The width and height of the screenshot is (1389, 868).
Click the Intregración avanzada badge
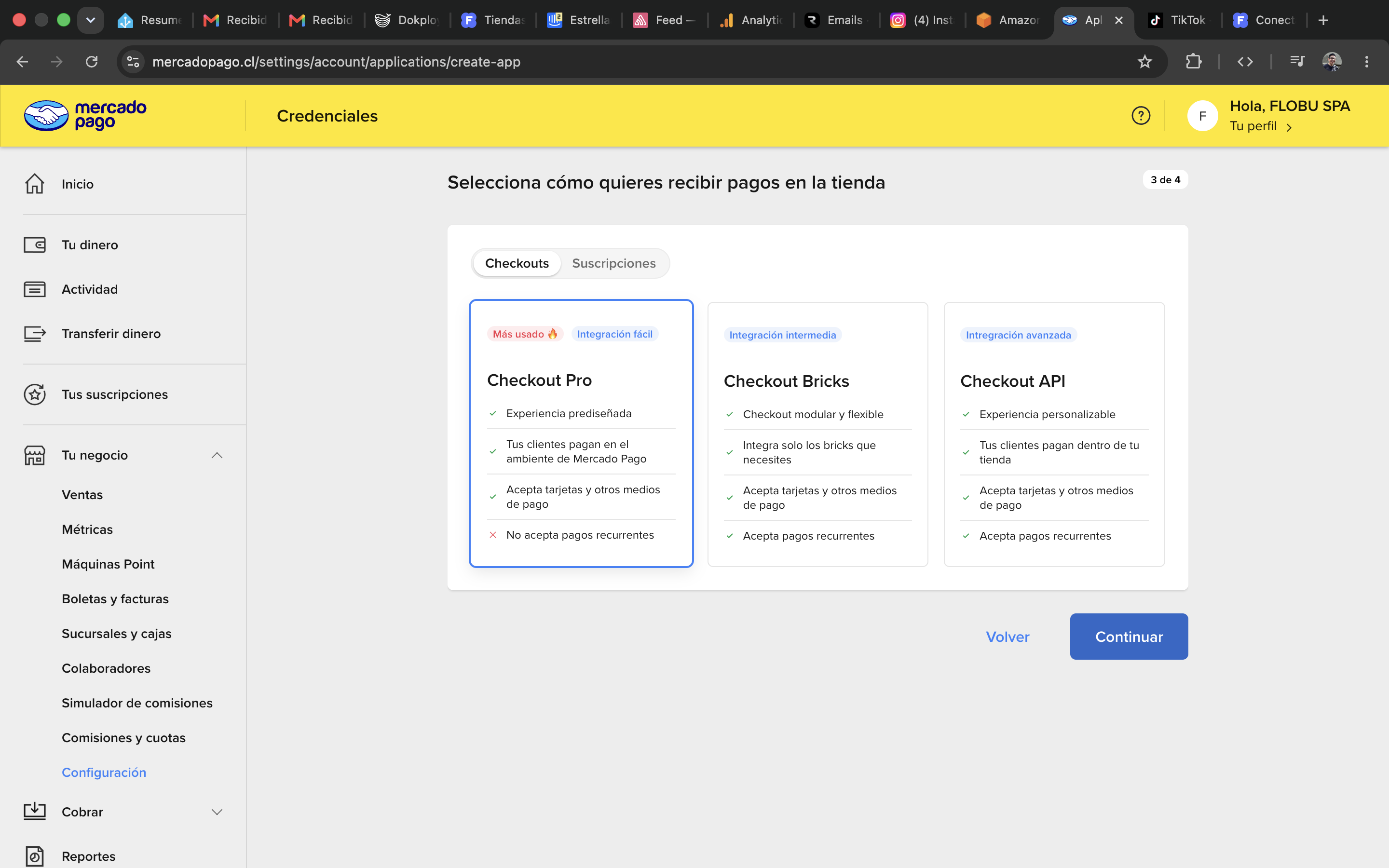pos(1018,335)
